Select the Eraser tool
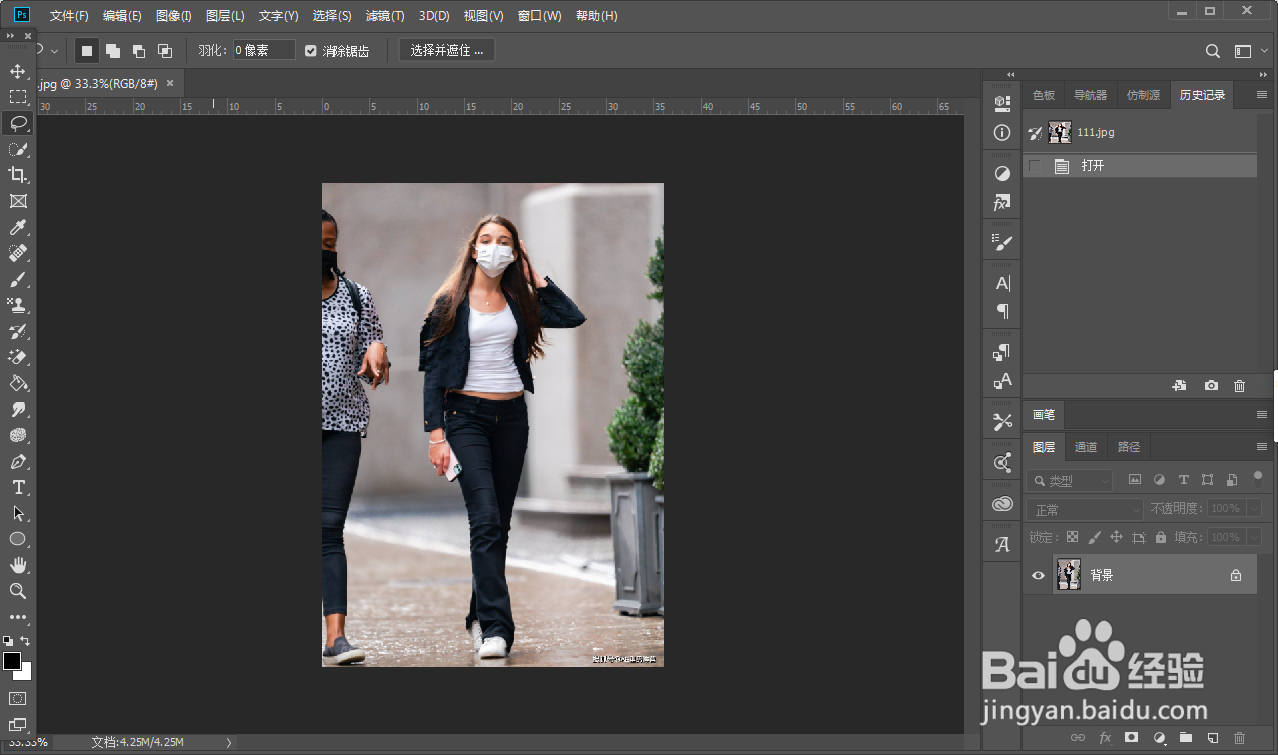The image size is (1278, 755). [18, 357]
